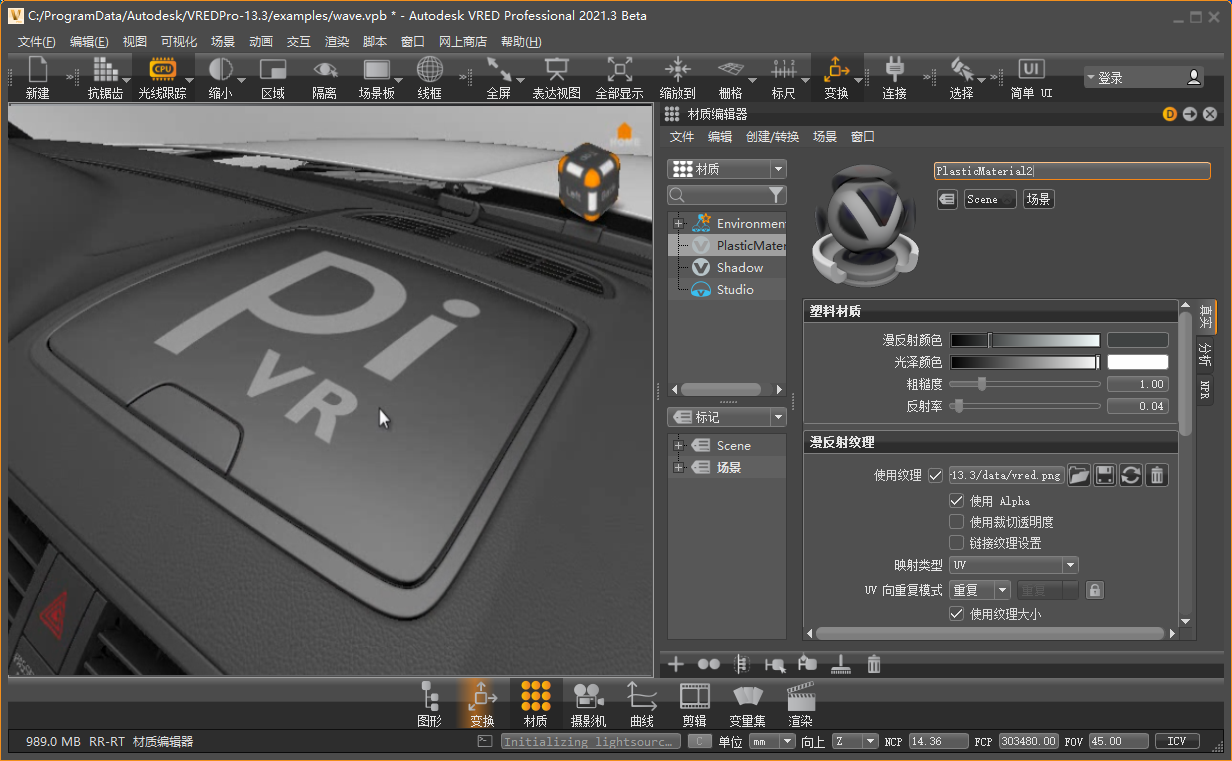Click the 新建 (New) toolbar icon
Screen dimensions: 1232x761
click(x=37, y=70)
